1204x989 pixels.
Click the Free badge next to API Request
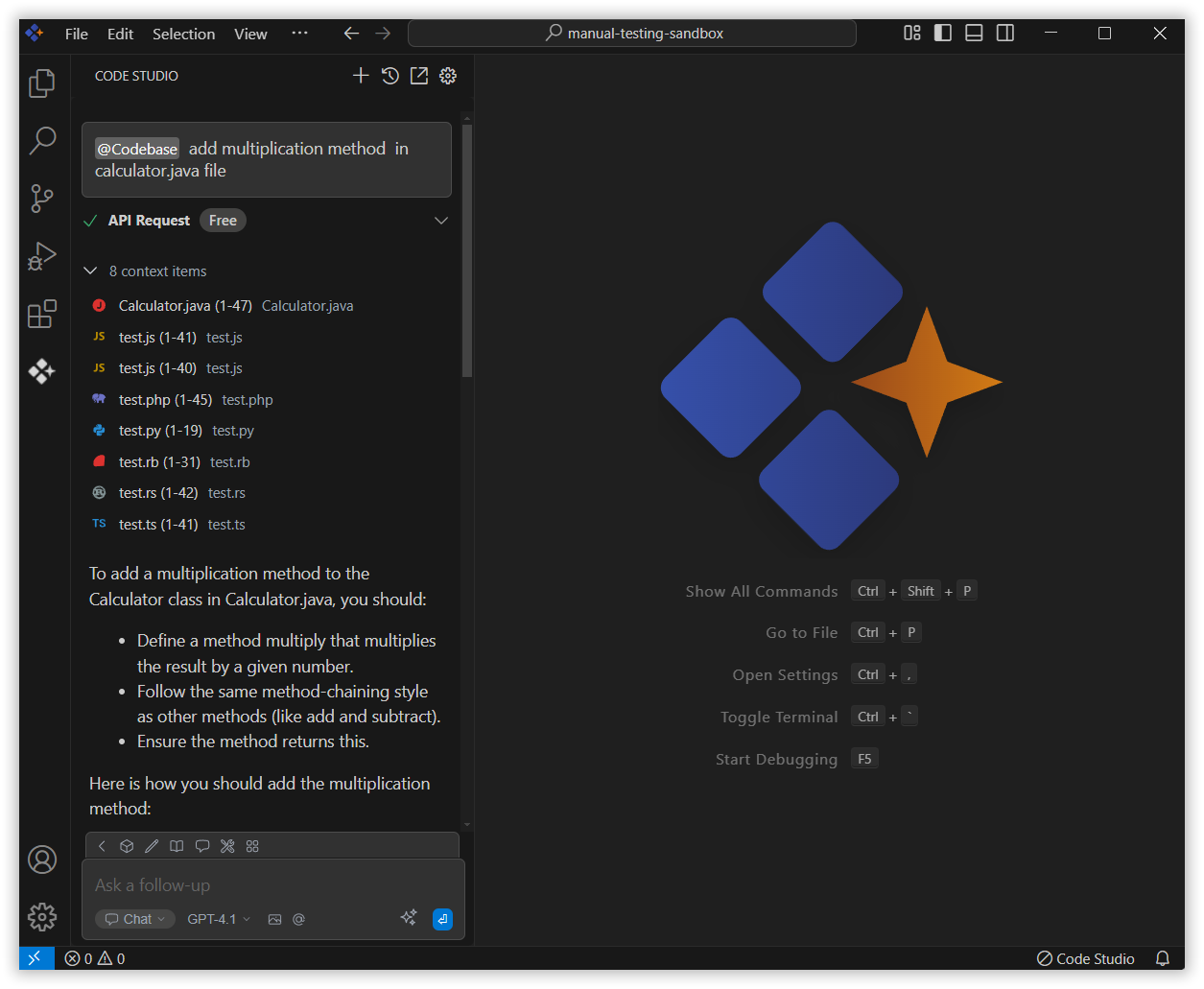coord(223,221)
